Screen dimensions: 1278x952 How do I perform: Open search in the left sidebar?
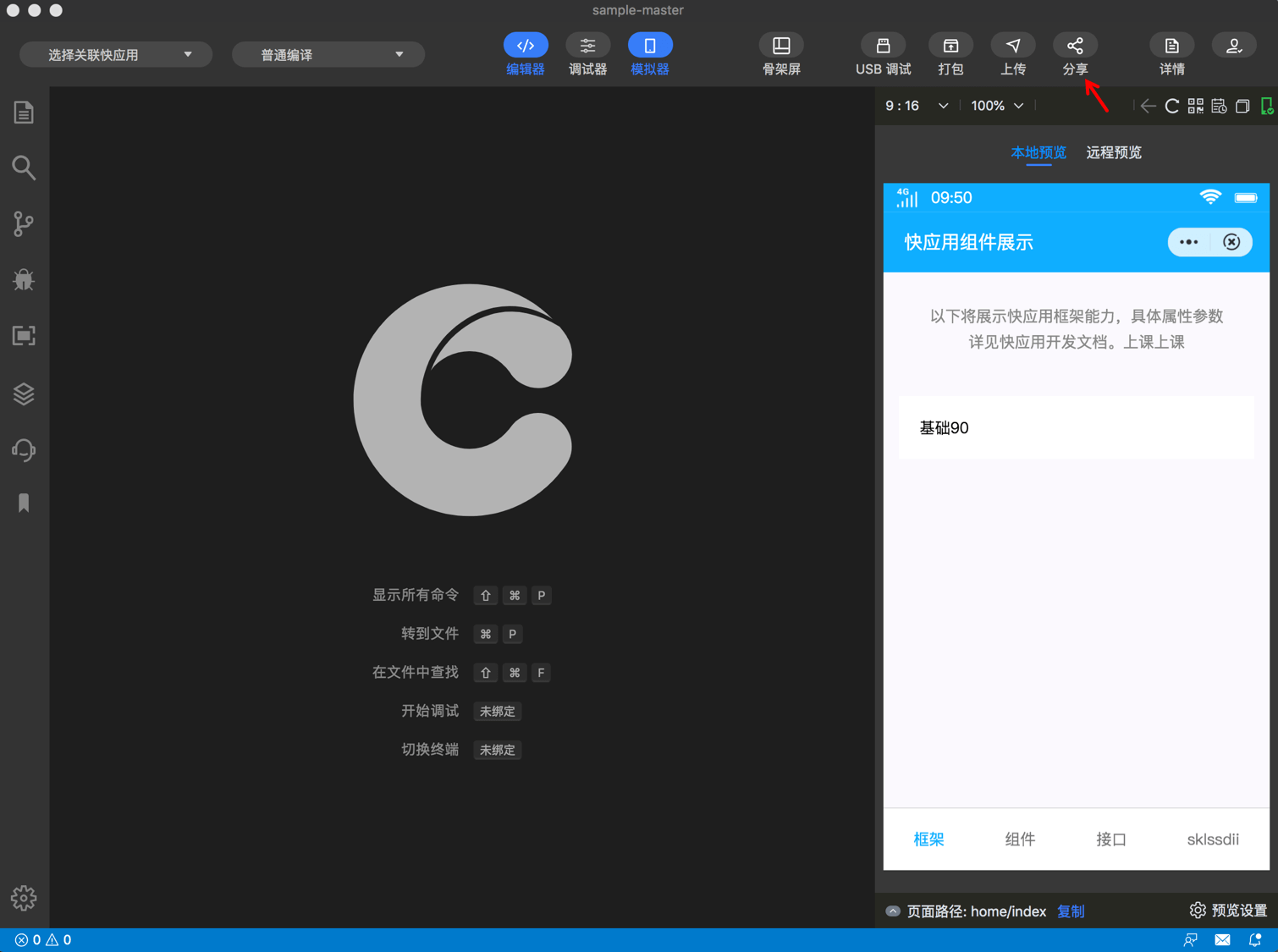coord(23,168)
